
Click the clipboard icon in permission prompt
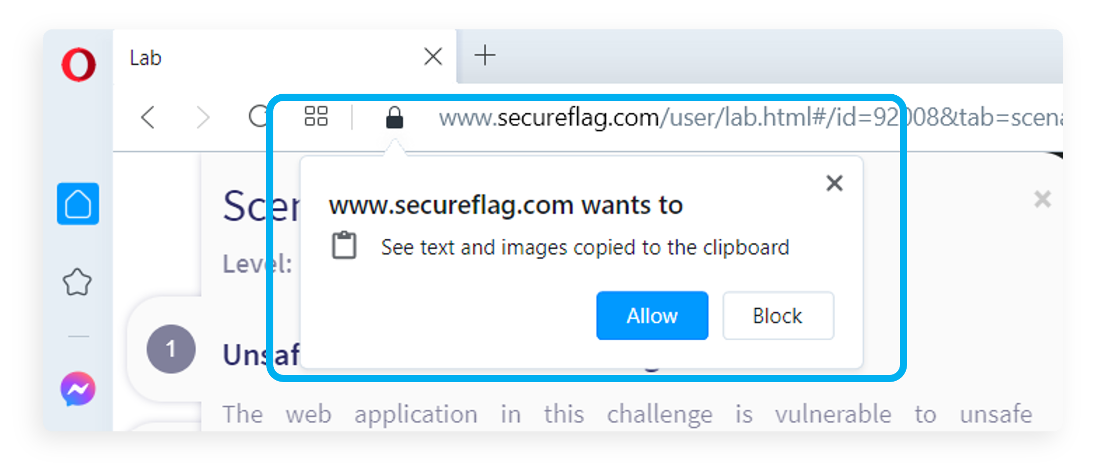[344, 247]
